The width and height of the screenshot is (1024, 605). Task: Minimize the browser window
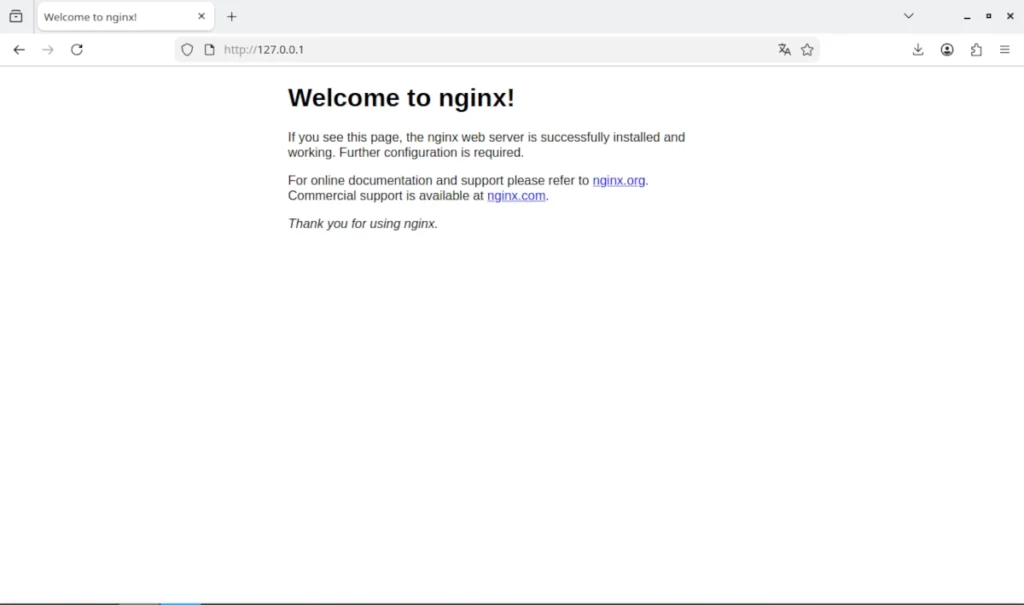pyautogui.click(x=967, y=16)
